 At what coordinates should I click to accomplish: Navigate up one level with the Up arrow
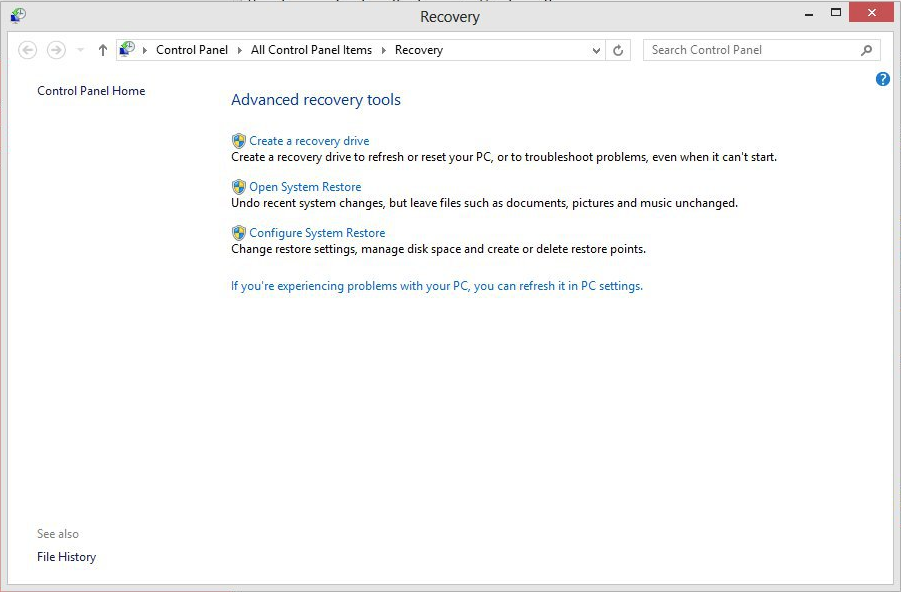click(103, 50)
